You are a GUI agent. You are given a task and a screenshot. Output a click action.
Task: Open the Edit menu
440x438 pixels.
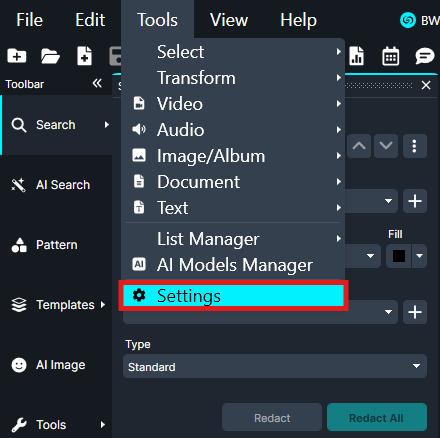(x=90, y=20)
